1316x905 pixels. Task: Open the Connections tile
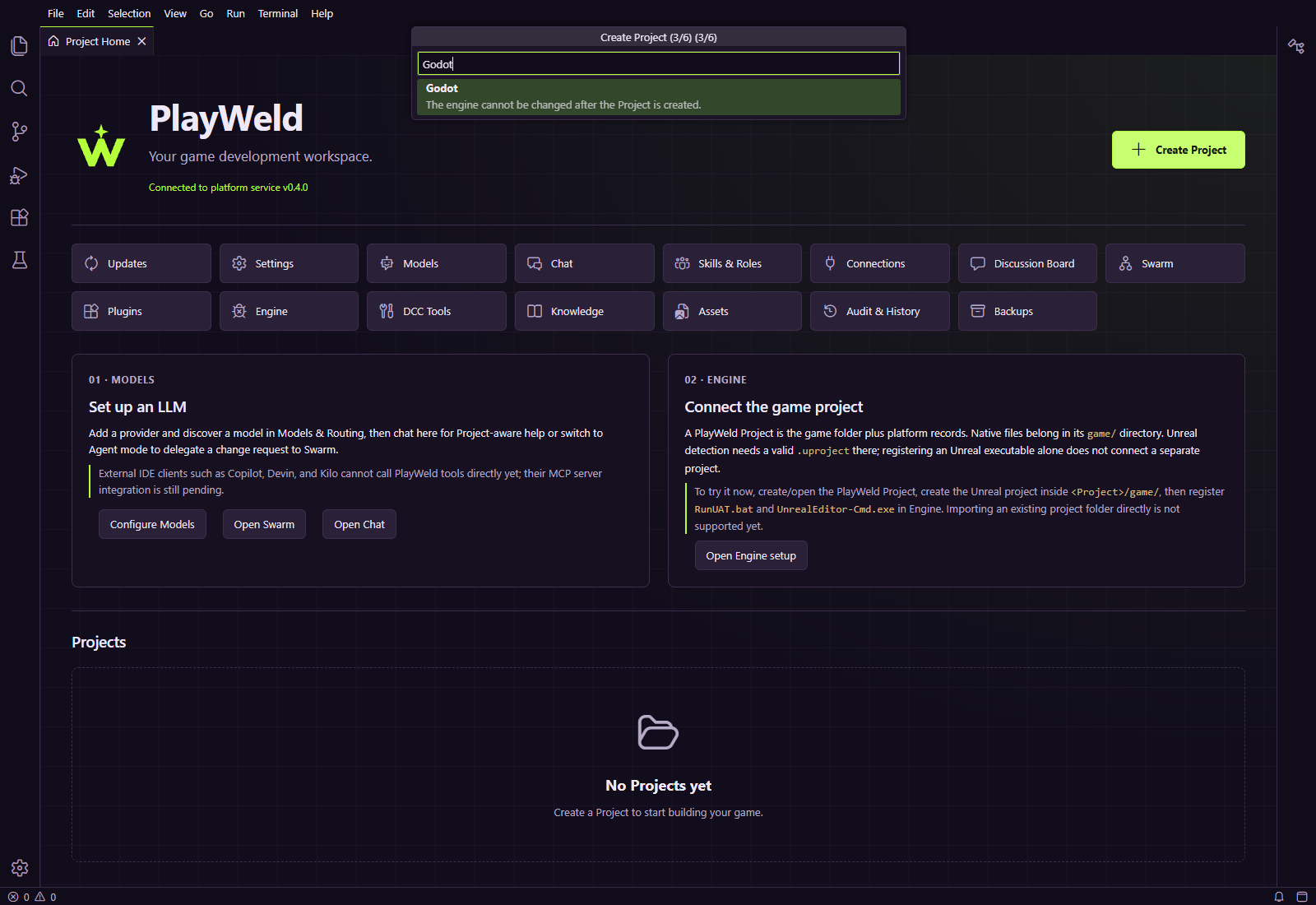880,263
